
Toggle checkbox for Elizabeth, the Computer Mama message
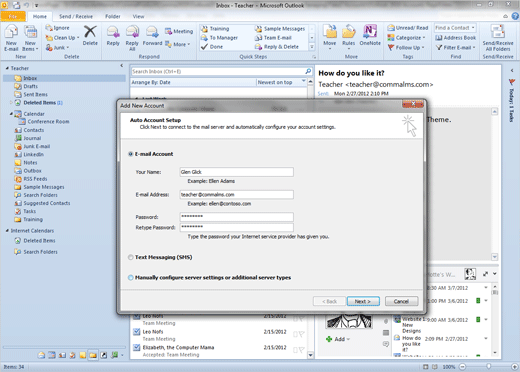(x=136, y=348)
